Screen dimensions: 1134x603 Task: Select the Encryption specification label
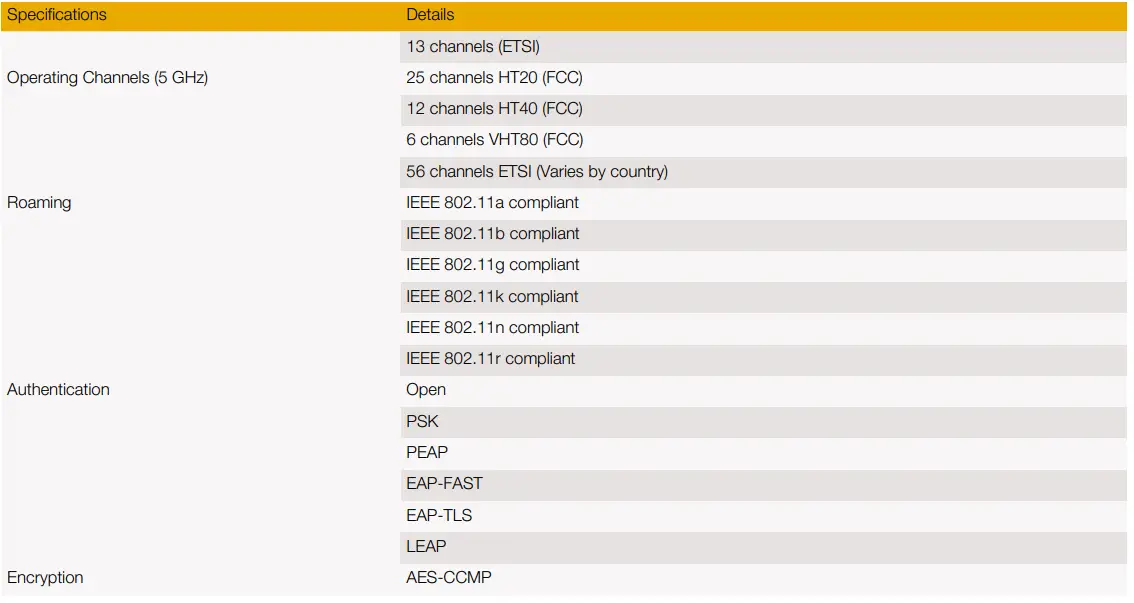tap(45, 577)
